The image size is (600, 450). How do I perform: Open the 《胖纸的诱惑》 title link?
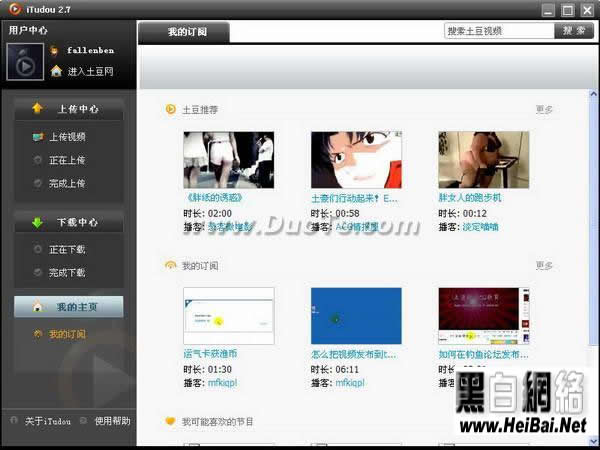tap(214, 198)
